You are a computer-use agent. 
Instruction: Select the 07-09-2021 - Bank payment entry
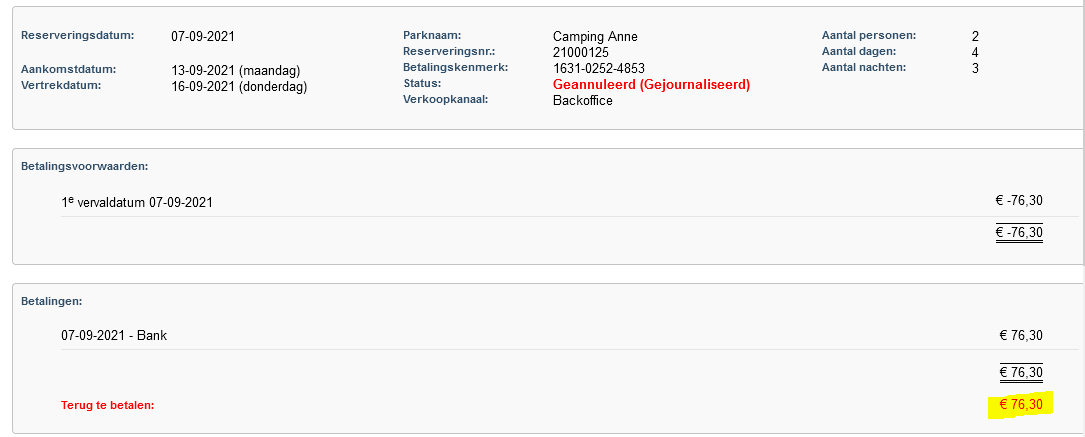(x=114, y=336)
